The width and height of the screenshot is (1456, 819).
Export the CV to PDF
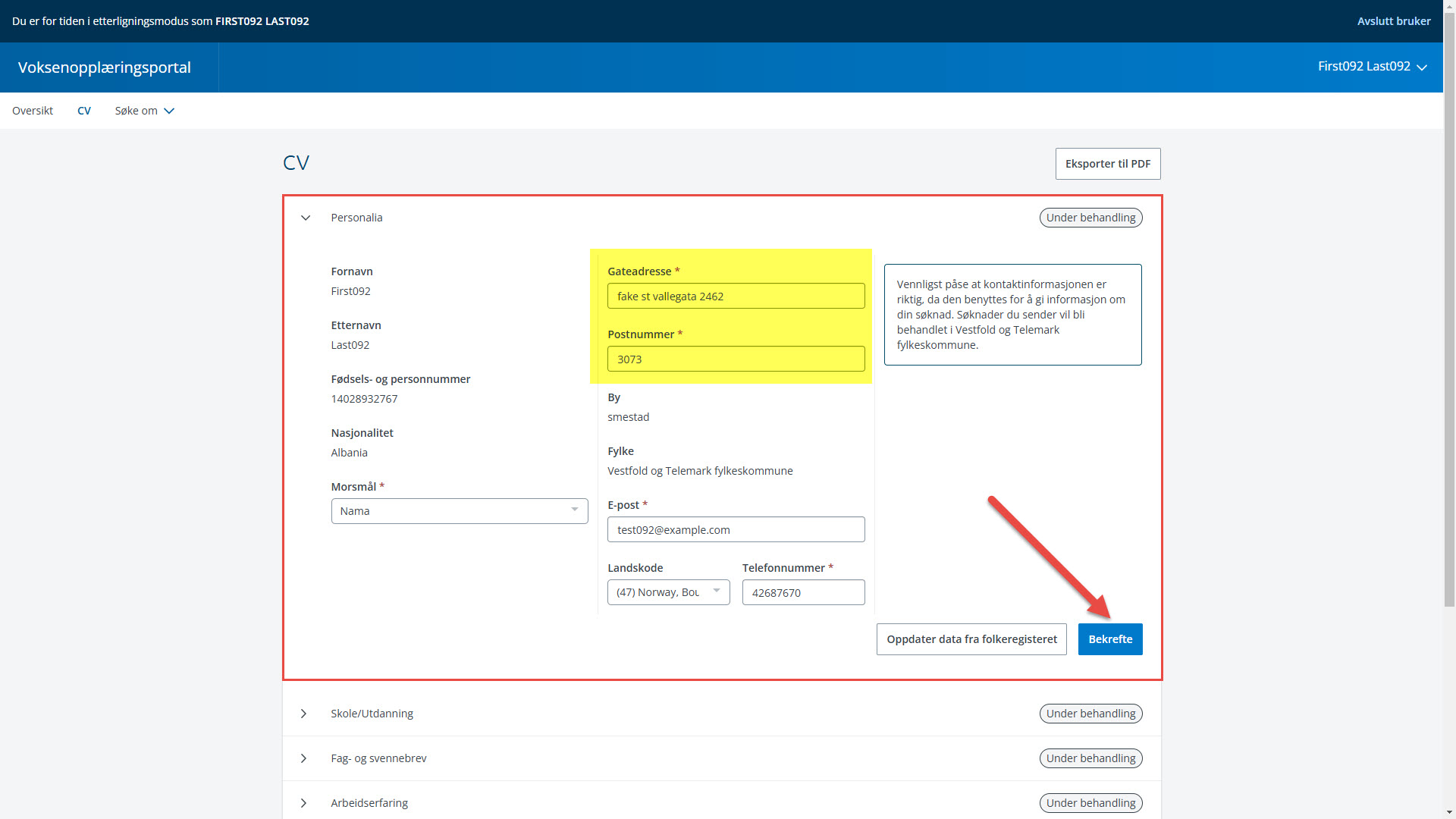pyautogui.click(x=1107, y=164)
